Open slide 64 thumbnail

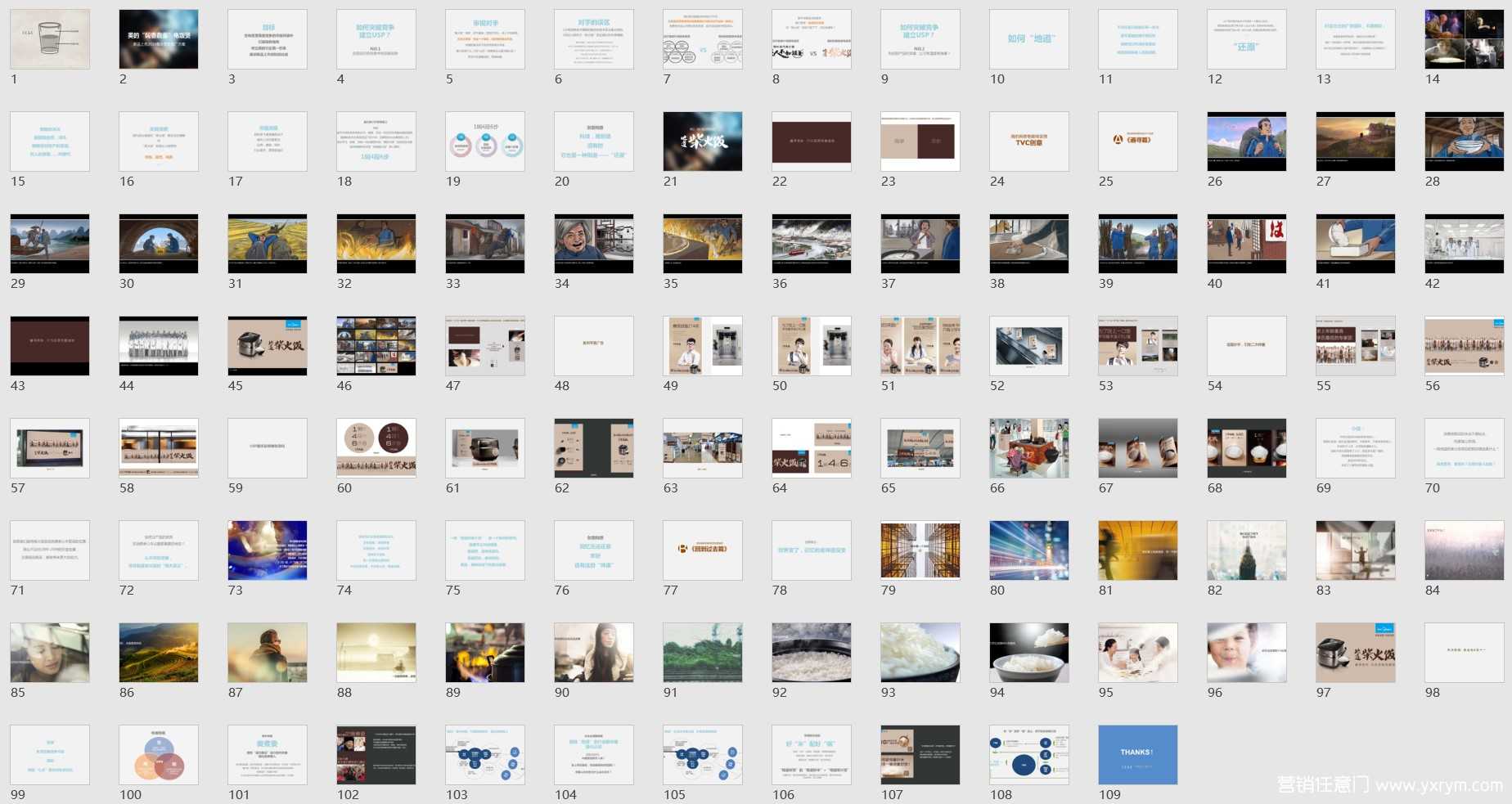(812, 448)
